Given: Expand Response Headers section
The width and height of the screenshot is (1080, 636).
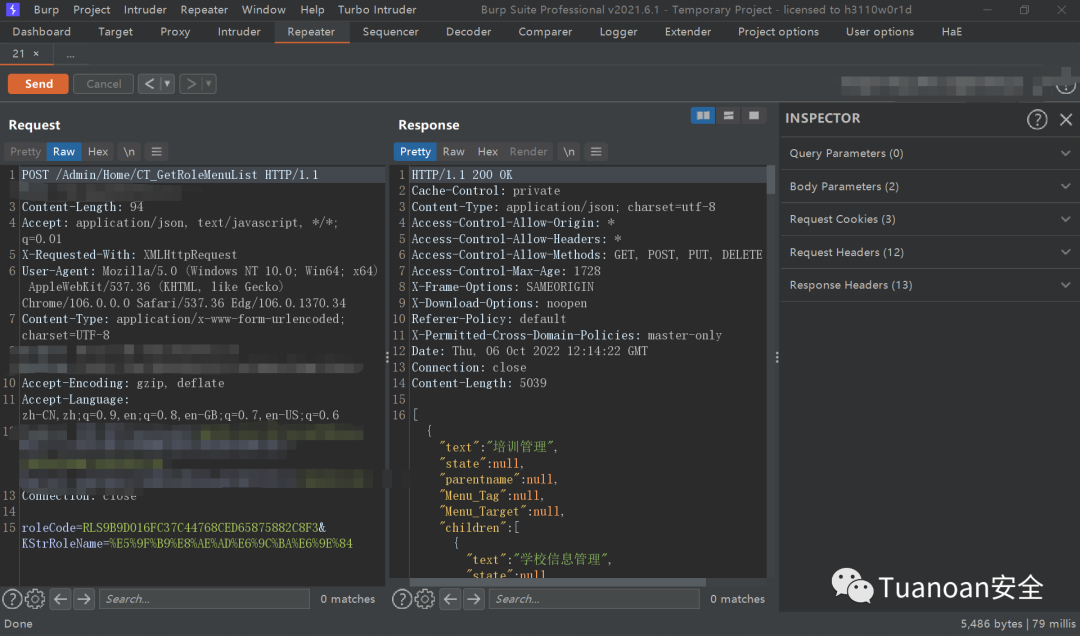Looking at the screenshot, I should click(929, 285).
